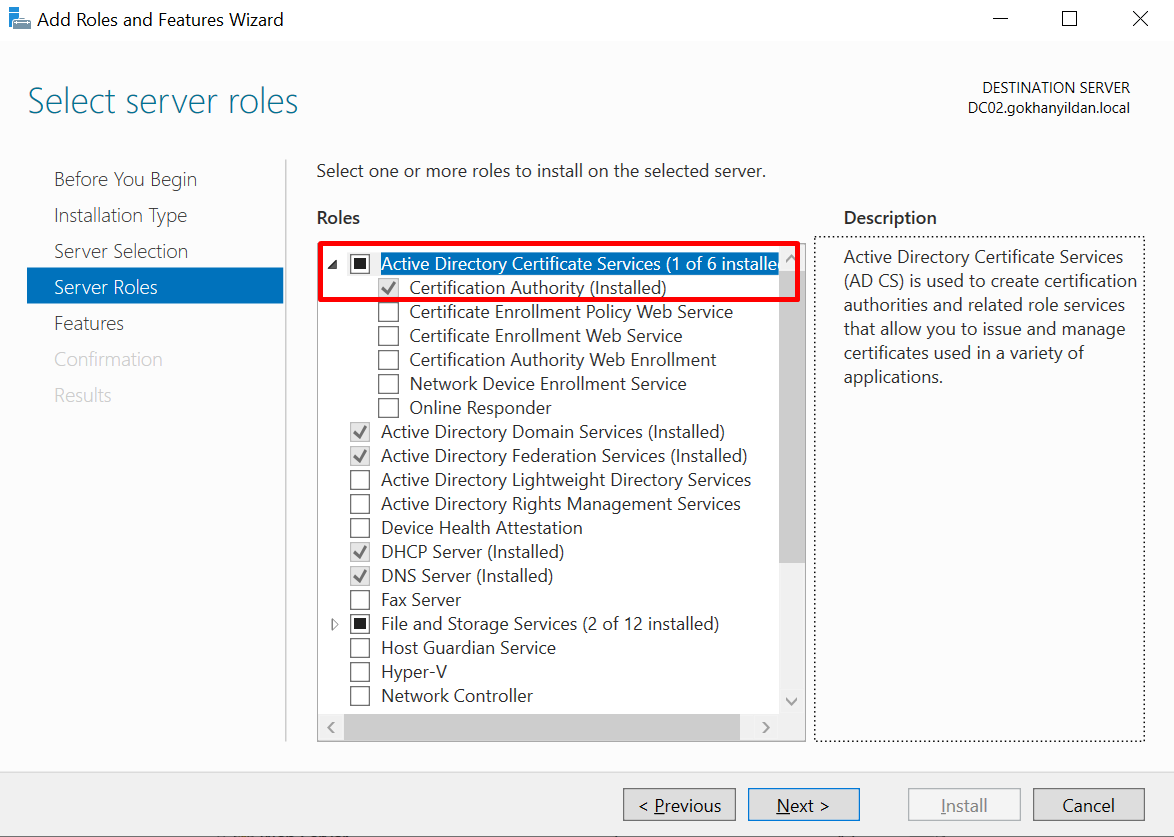The width and height of the screenshot is (1174, 837).
Task: Select Active Directory Federation Services row
Action: coord(564,455)
